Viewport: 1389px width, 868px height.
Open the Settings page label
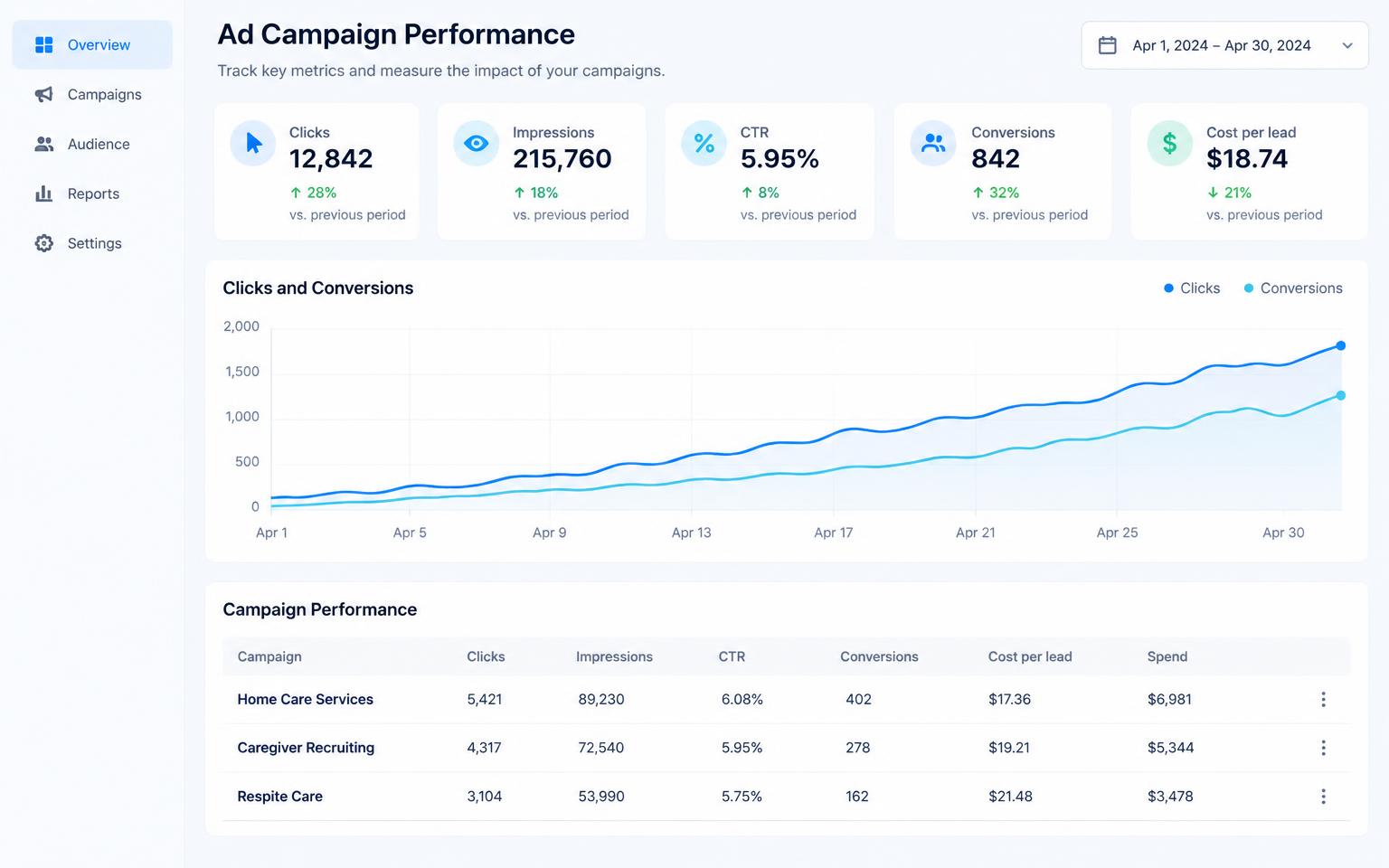(x=95, y=243)
